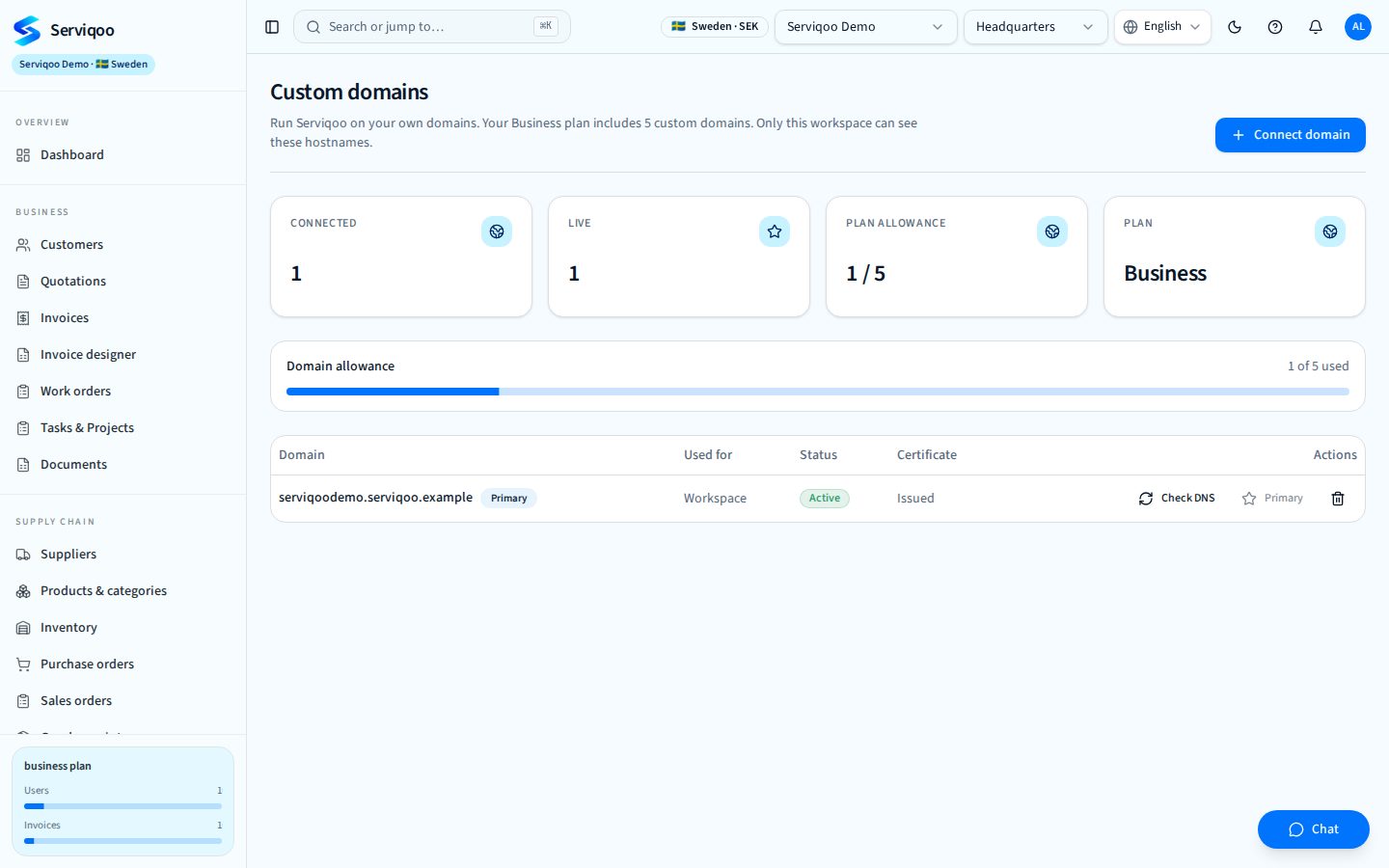Click the Live card star icon
The image size is (1389, 868).
tap(775, 231)
